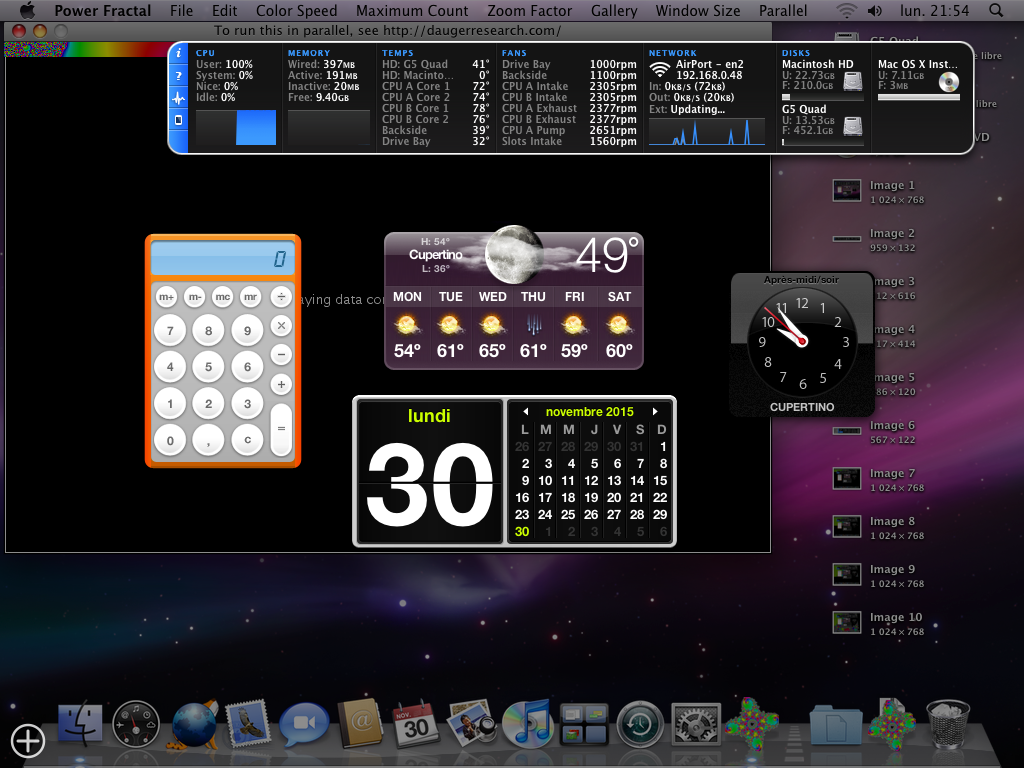Open Mail stamp icon in Dock

coord(248,724)
